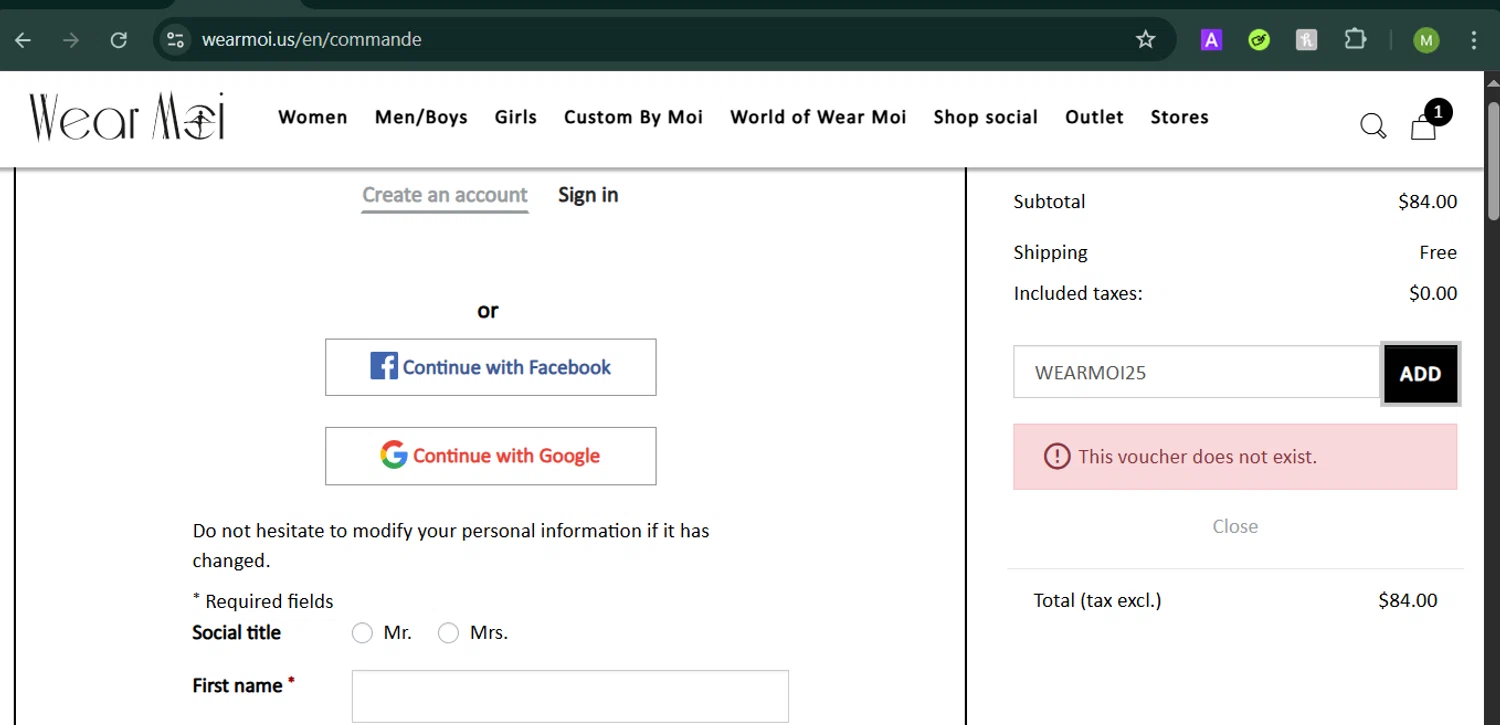Viewport: 1500px width, 725px height.
Task: Open the Women menu
Action: 313,117
